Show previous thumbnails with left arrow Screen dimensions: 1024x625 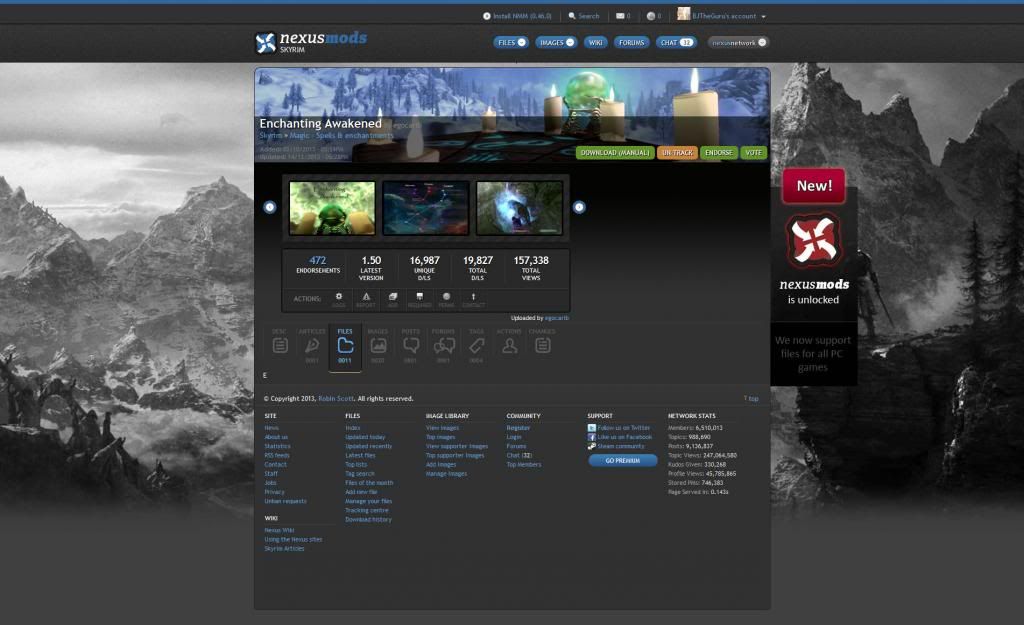[x=270, y=207]
